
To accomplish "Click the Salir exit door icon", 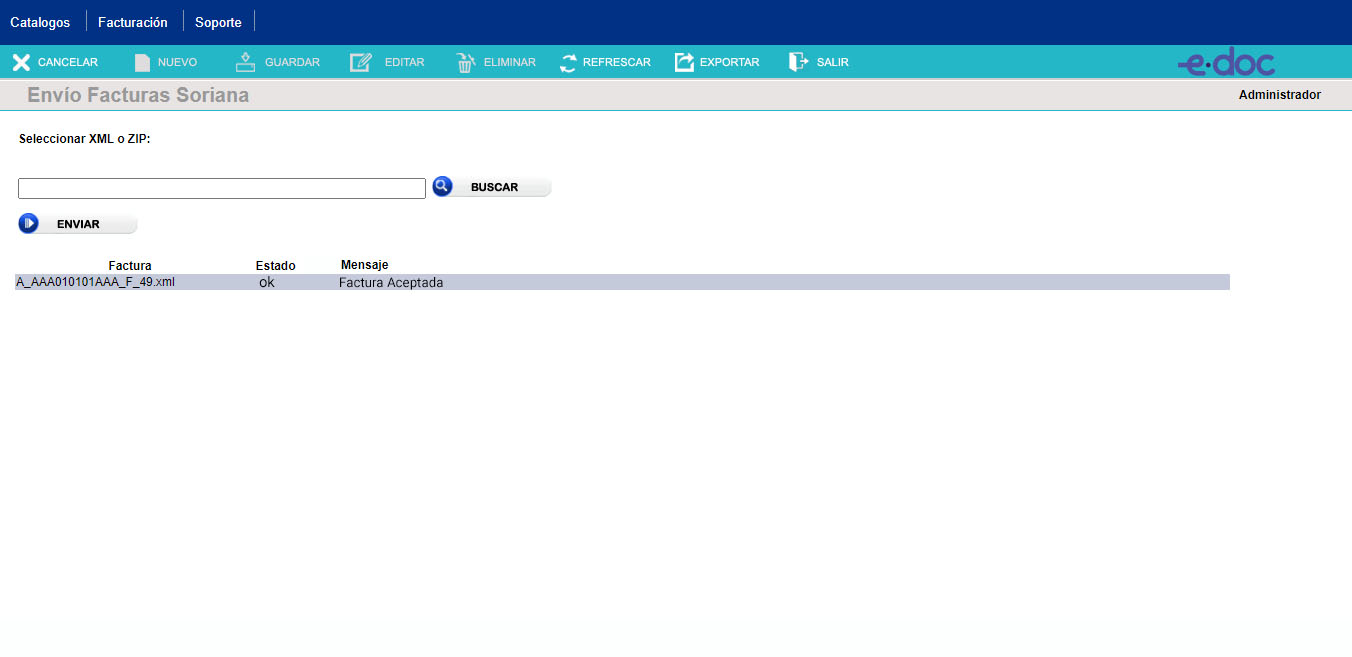I will [x=798, y=62].
